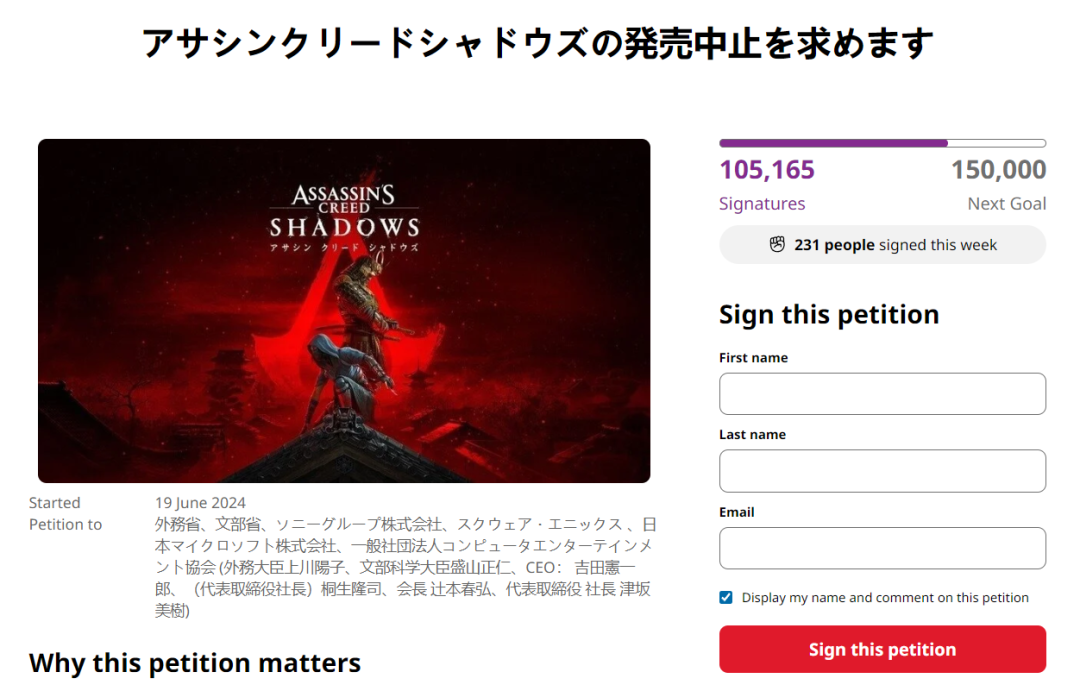The image size is (1080, 691).
Task: Click the Japanese petition title heading
Action: coord(538,43)
